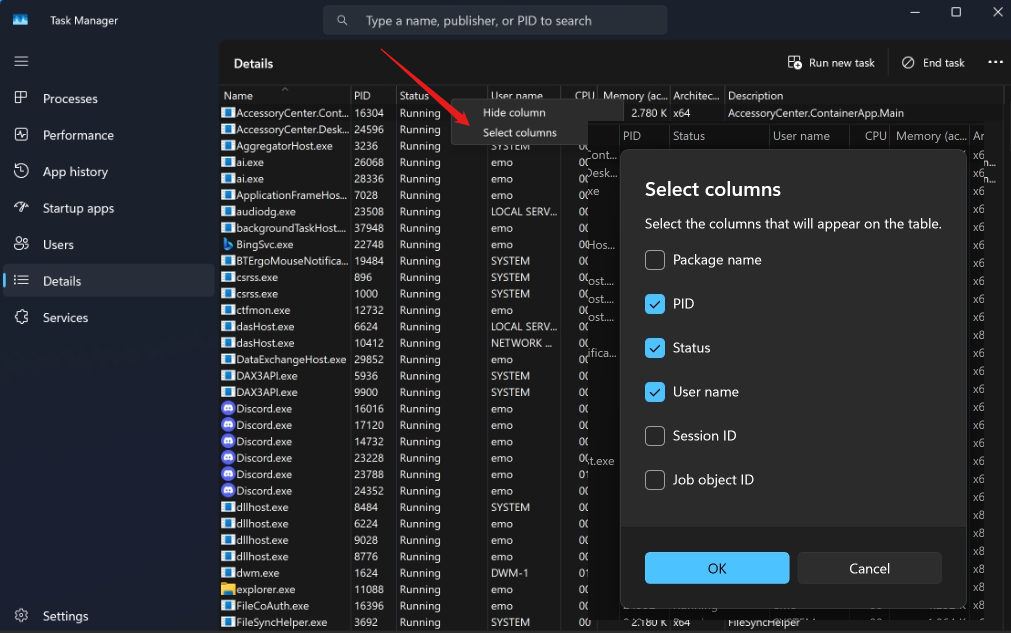Toggle the Job object ID checkbox
This screenshot has width=1011, height=633.
[x=655, y=480]
